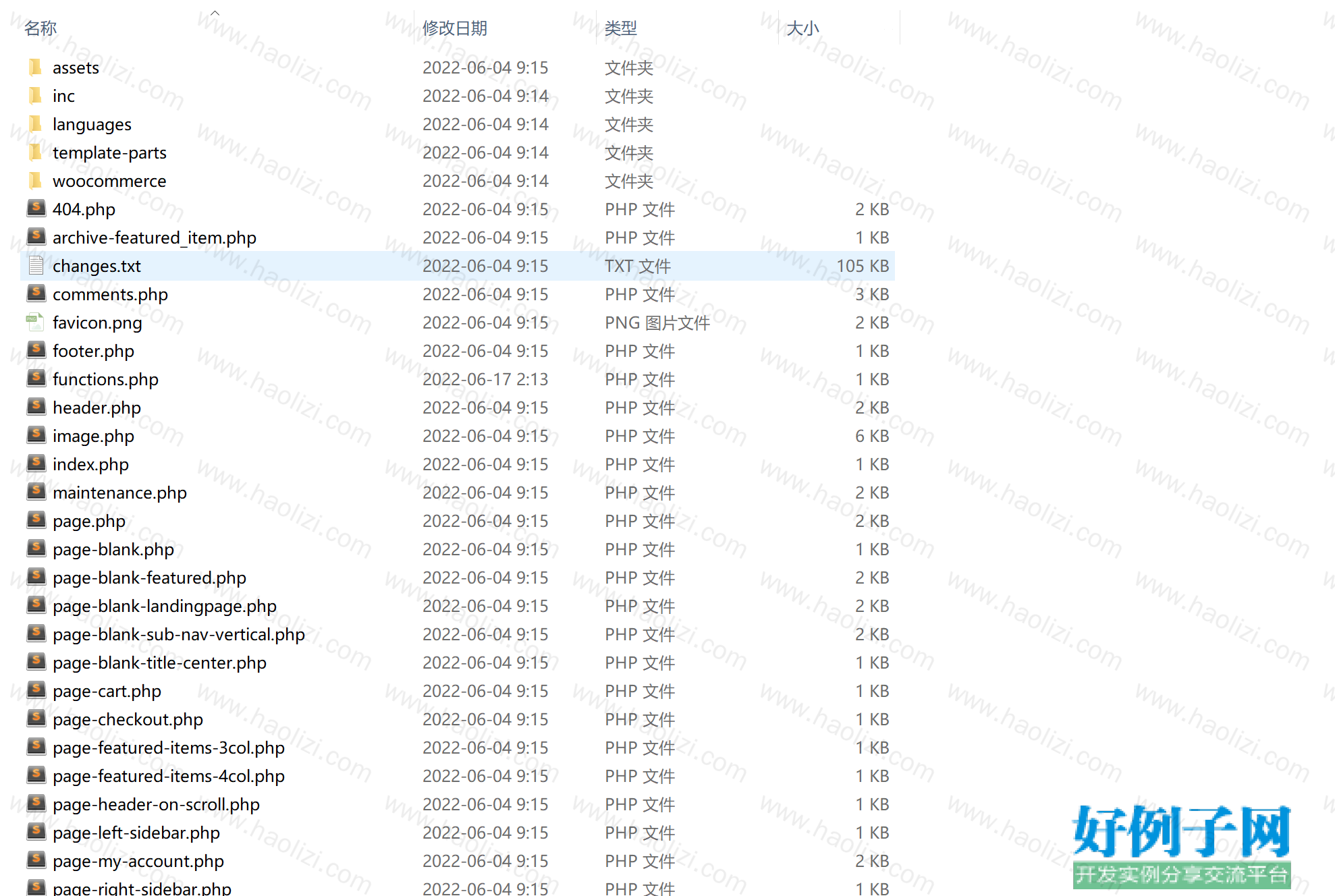Screen dimensions: 1335x896
Task: Click the page-blank-landingpage.php file icon
Action: tap(36, 605)
